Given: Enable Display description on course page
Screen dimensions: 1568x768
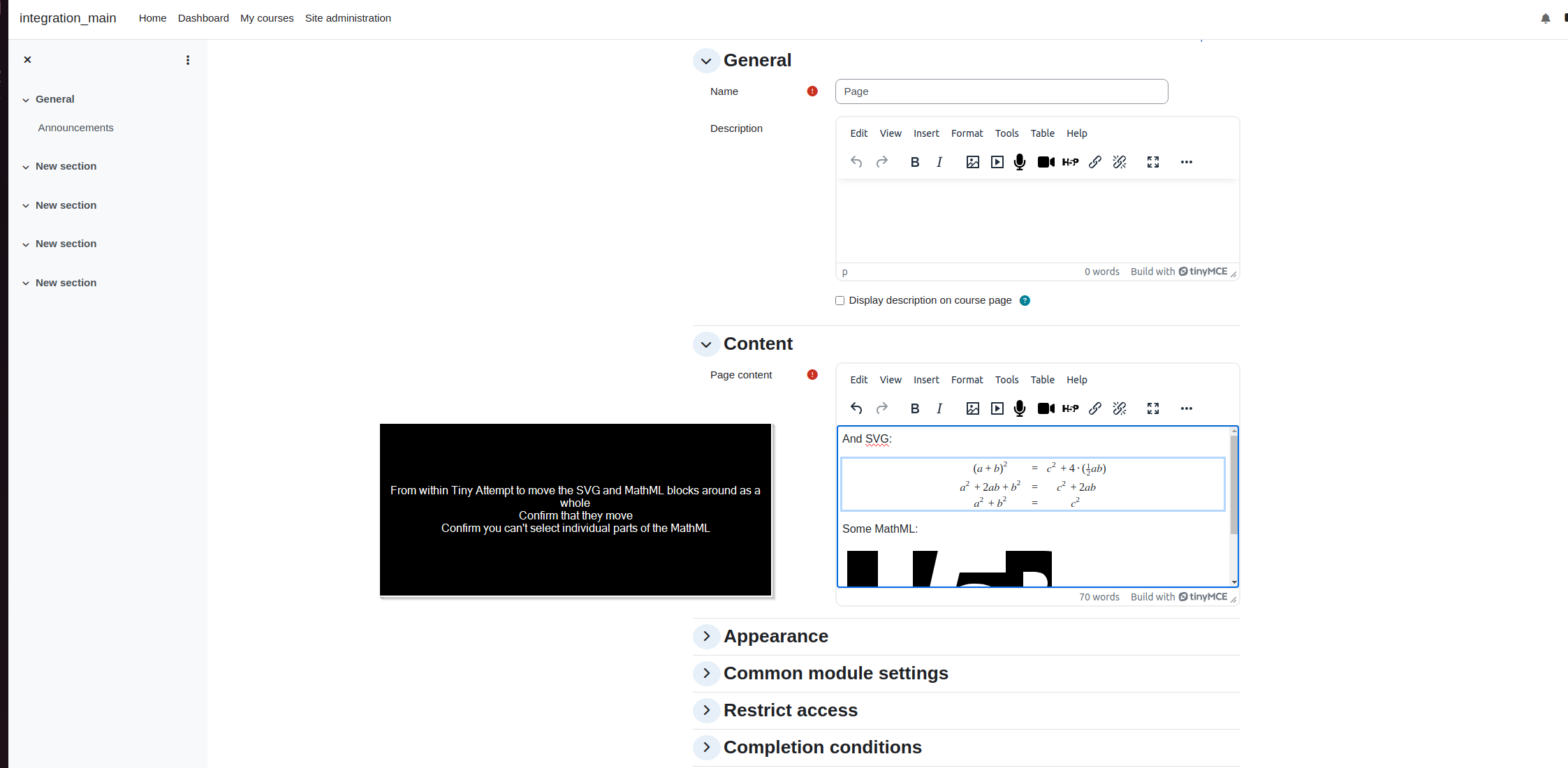Looking at the screenshot, I should click(x=840, y=301).
